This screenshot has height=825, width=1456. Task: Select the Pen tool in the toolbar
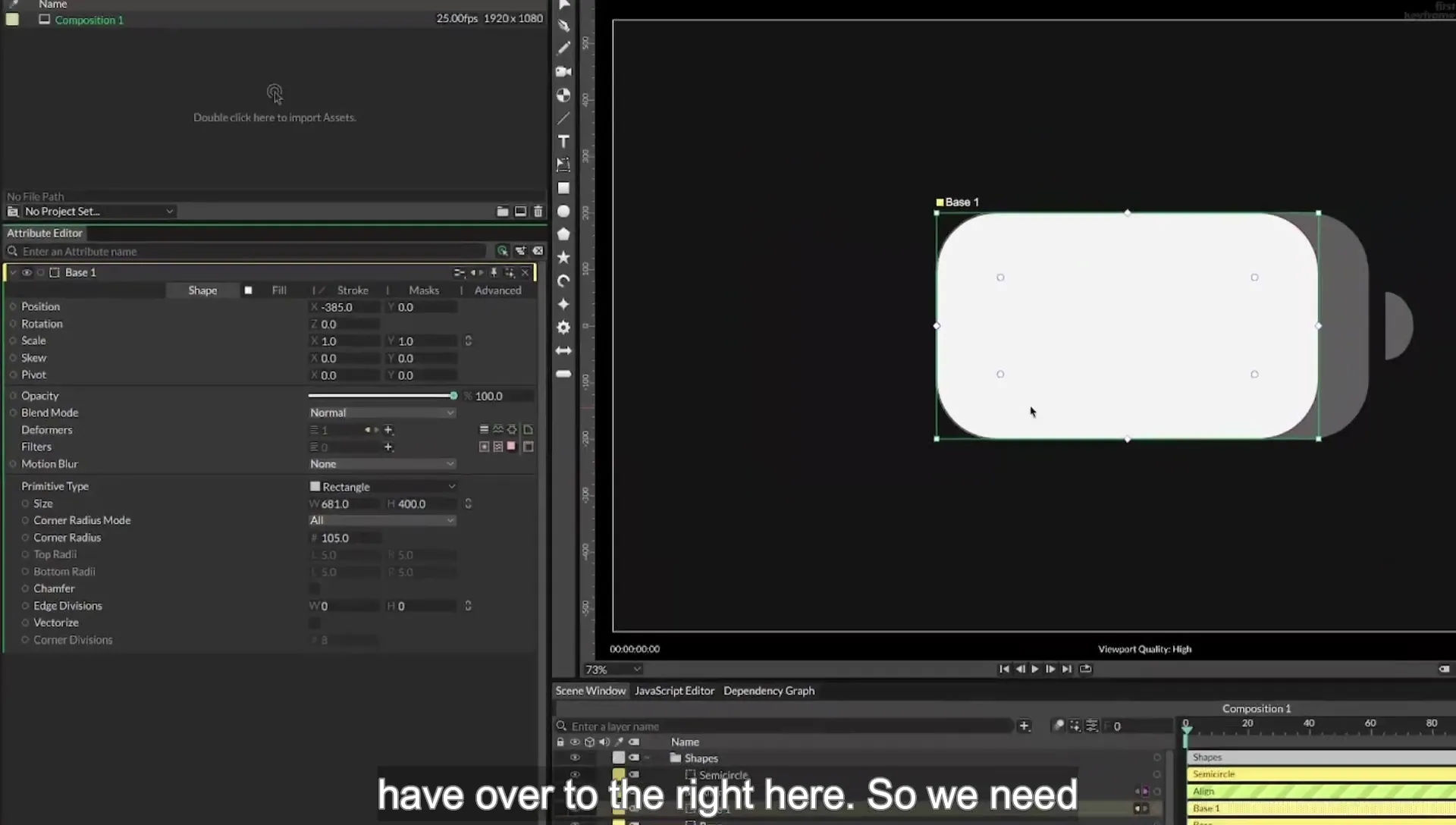[563, 25]
